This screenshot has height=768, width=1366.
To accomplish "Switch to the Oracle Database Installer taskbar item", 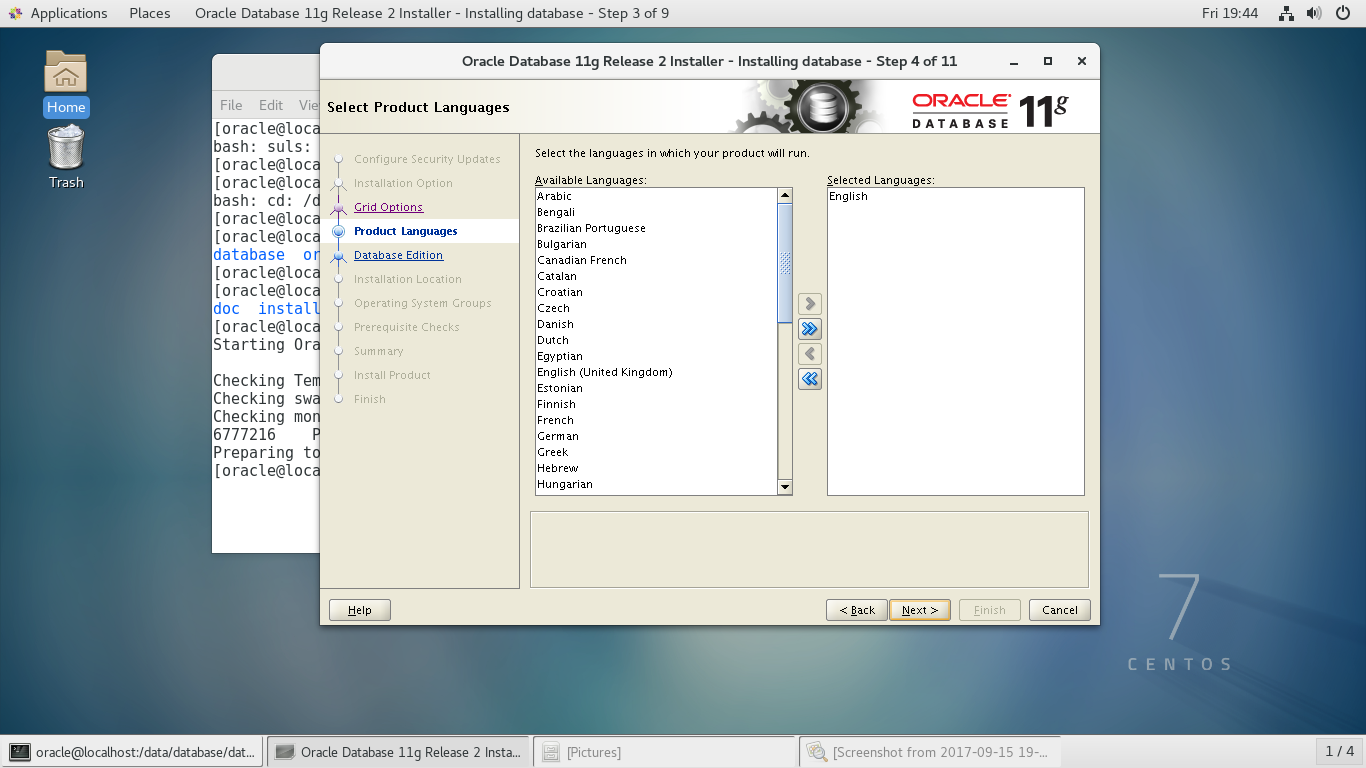I will [x=399, y=752].
